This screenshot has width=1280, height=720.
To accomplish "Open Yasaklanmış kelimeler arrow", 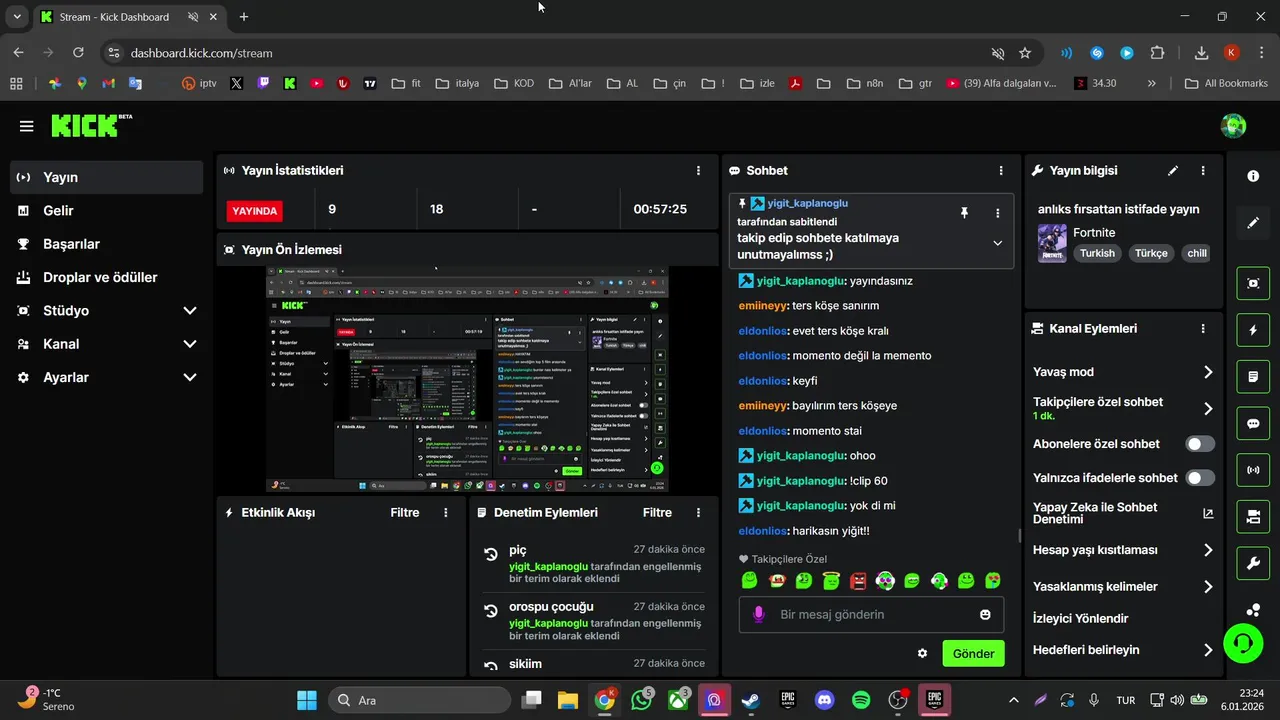I will tap(1208, 587).
